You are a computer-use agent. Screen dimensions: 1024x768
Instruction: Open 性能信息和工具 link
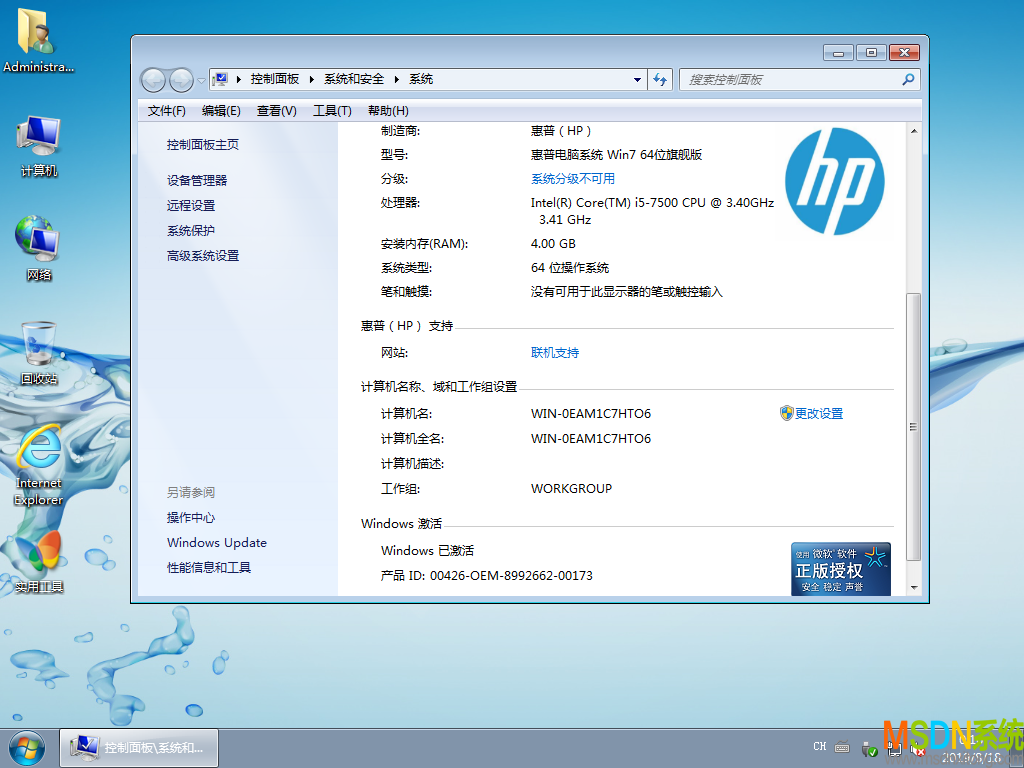(209, 568)
